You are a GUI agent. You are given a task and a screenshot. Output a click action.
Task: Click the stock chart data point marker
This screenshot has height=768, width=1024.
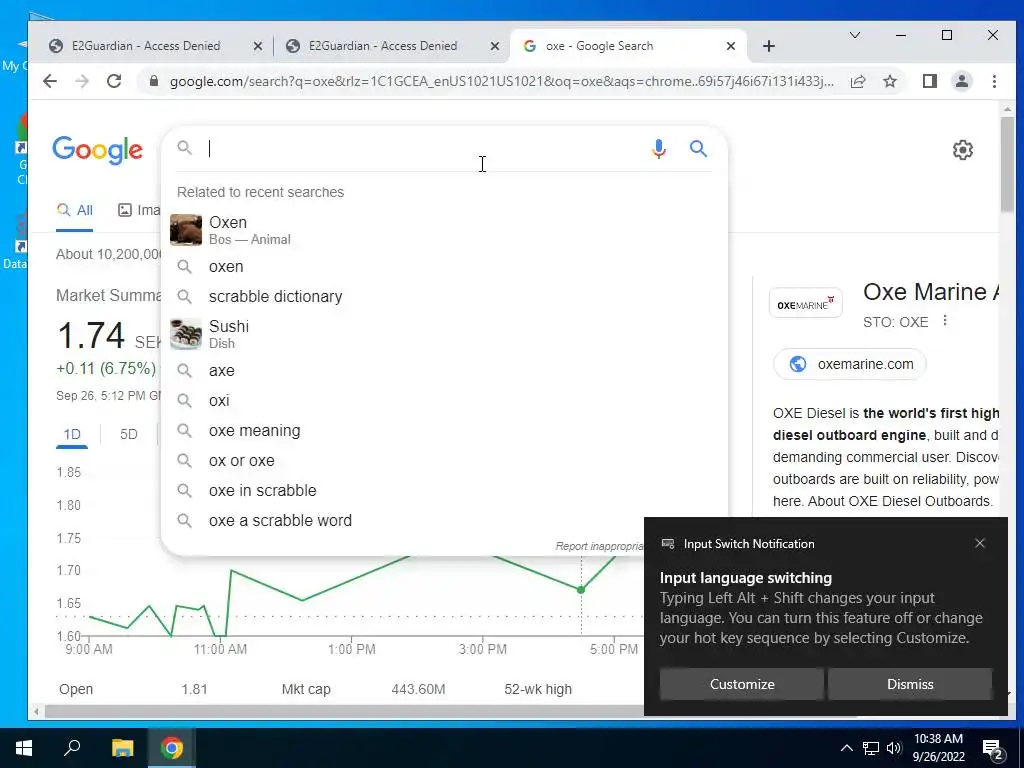pos(581,590)
